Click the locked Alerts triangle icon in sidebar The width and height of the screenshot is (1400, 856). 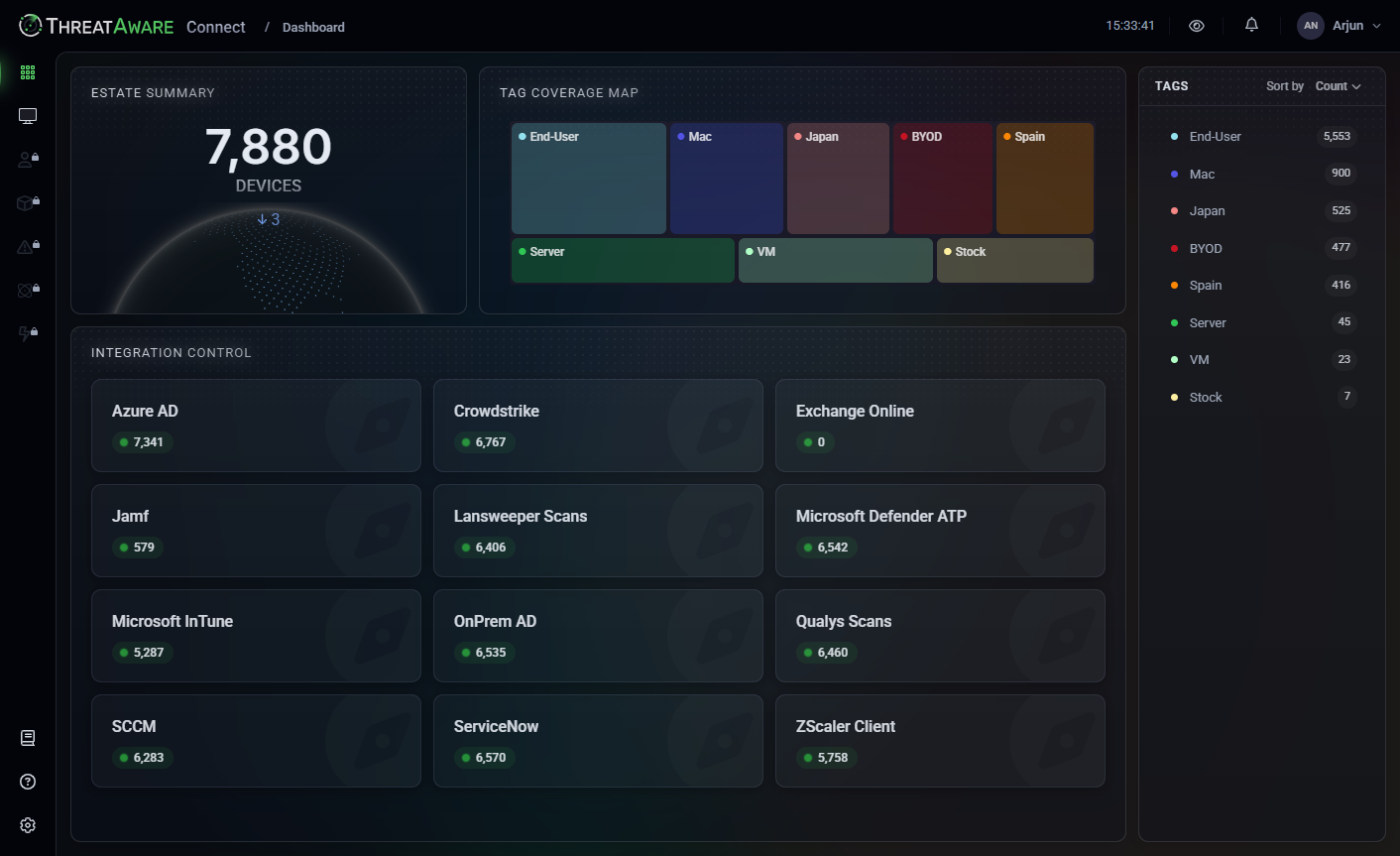27,246
